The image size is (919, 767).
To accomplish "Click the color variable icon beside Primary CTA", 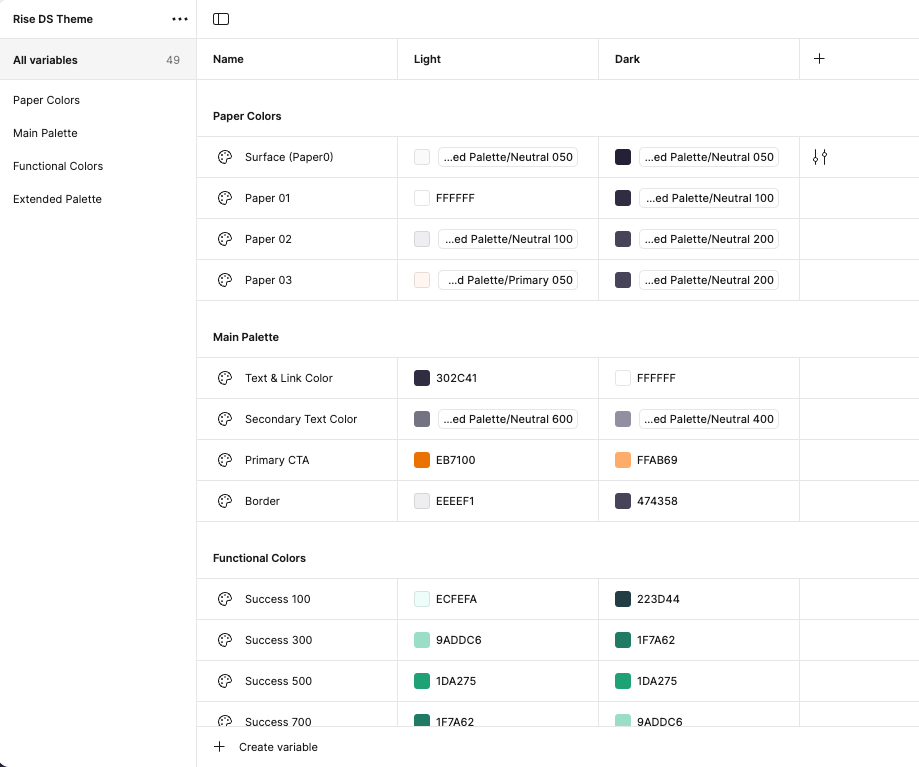I will (224, 460).
